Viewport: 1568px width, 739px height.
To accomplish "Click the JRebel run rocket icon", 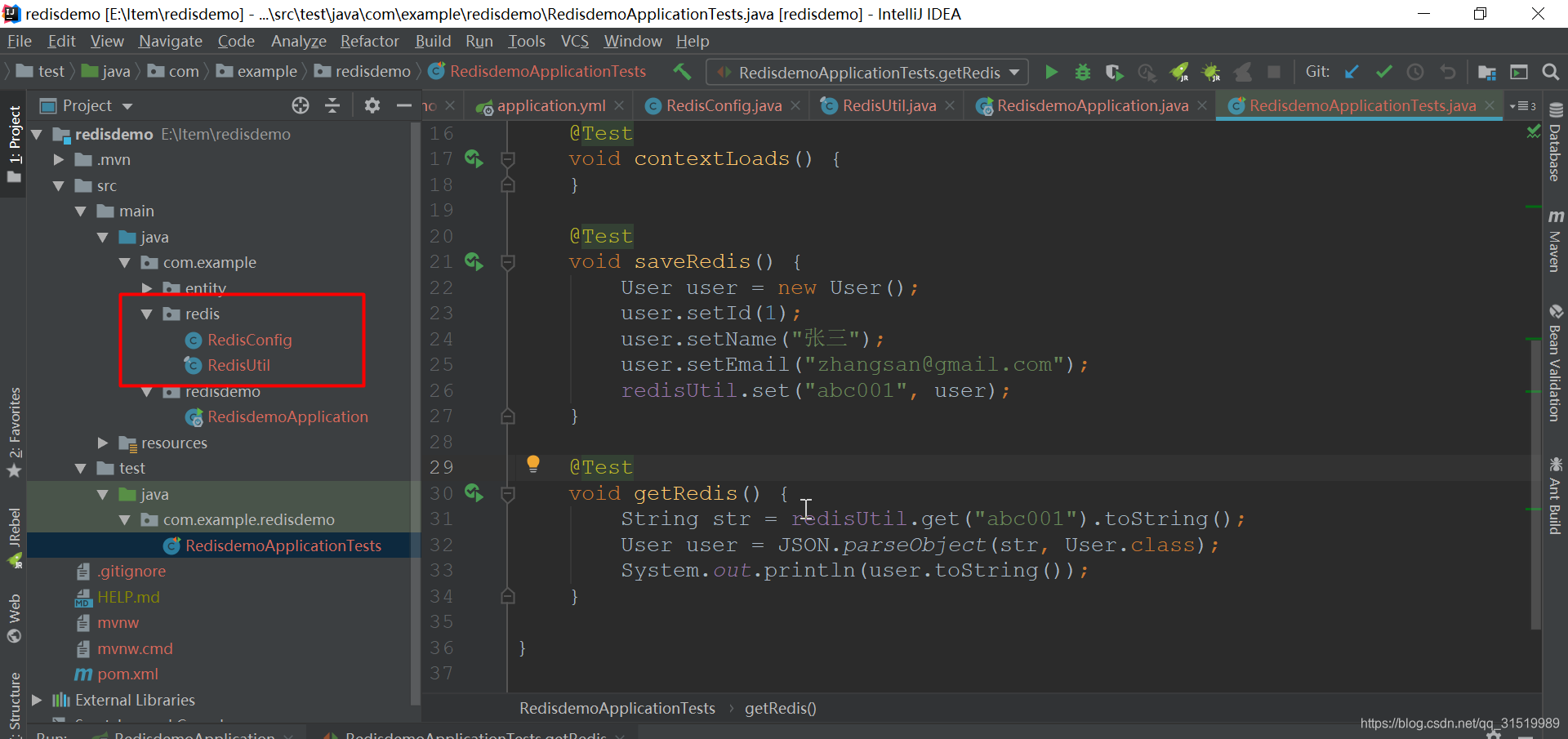I will click(1178, 72).
